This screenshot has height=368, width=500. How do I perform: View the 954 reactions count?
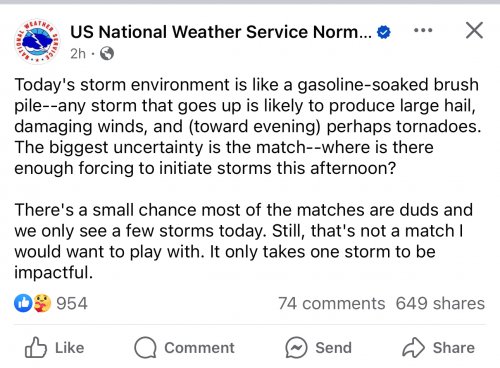tap(72, 304)
